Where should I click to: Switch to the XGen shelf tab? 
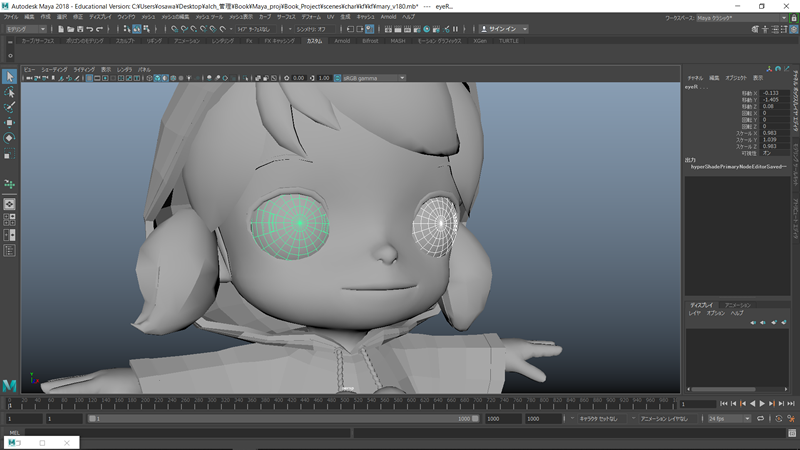click(480, 41)
